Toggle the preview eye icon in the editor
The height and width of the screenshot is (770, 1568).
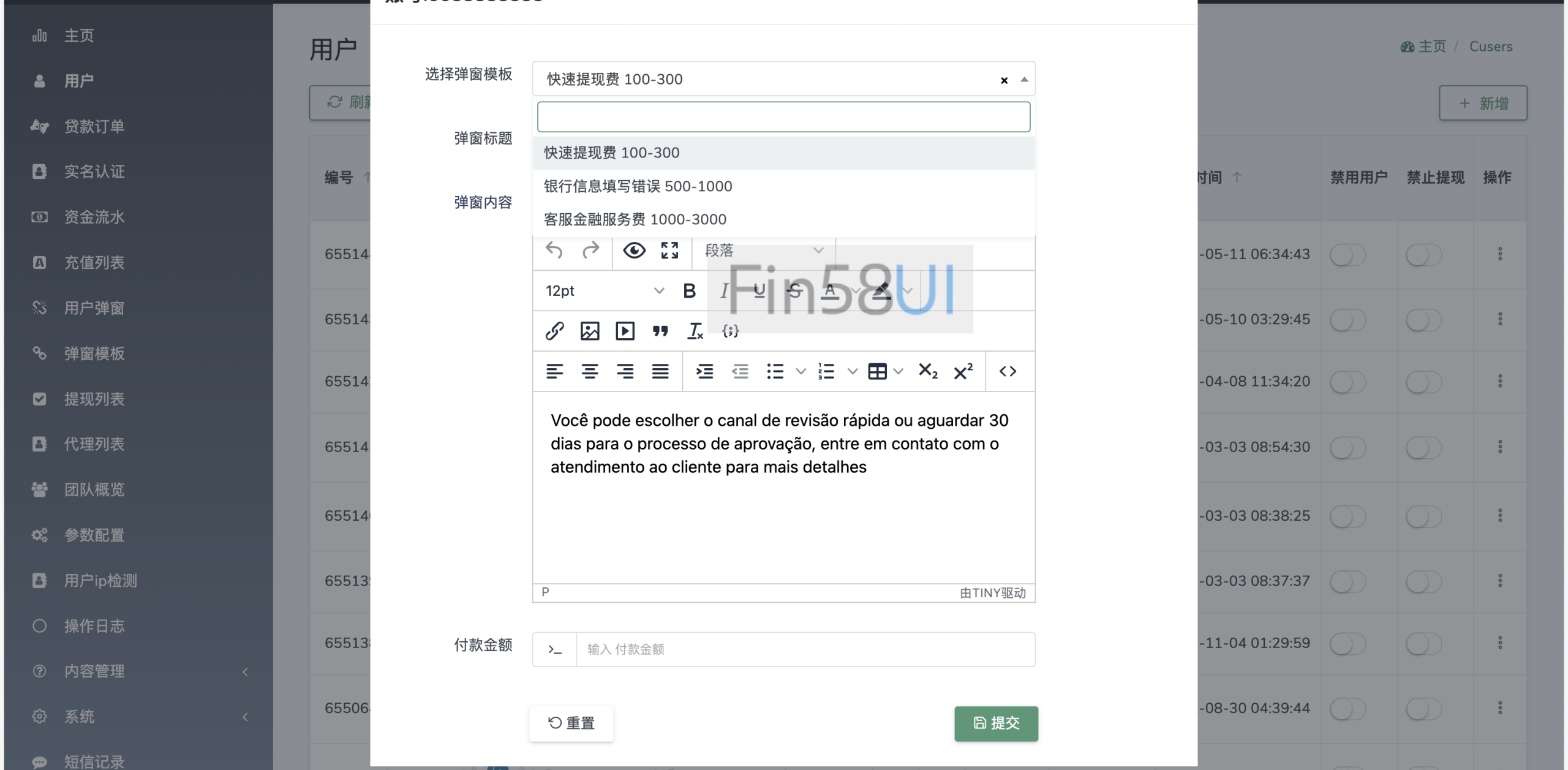click(x=634, y=250)
